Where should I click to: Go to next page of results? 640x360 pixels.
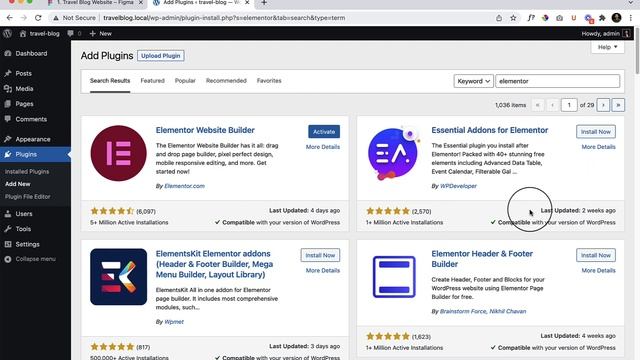tap(603, 105)
